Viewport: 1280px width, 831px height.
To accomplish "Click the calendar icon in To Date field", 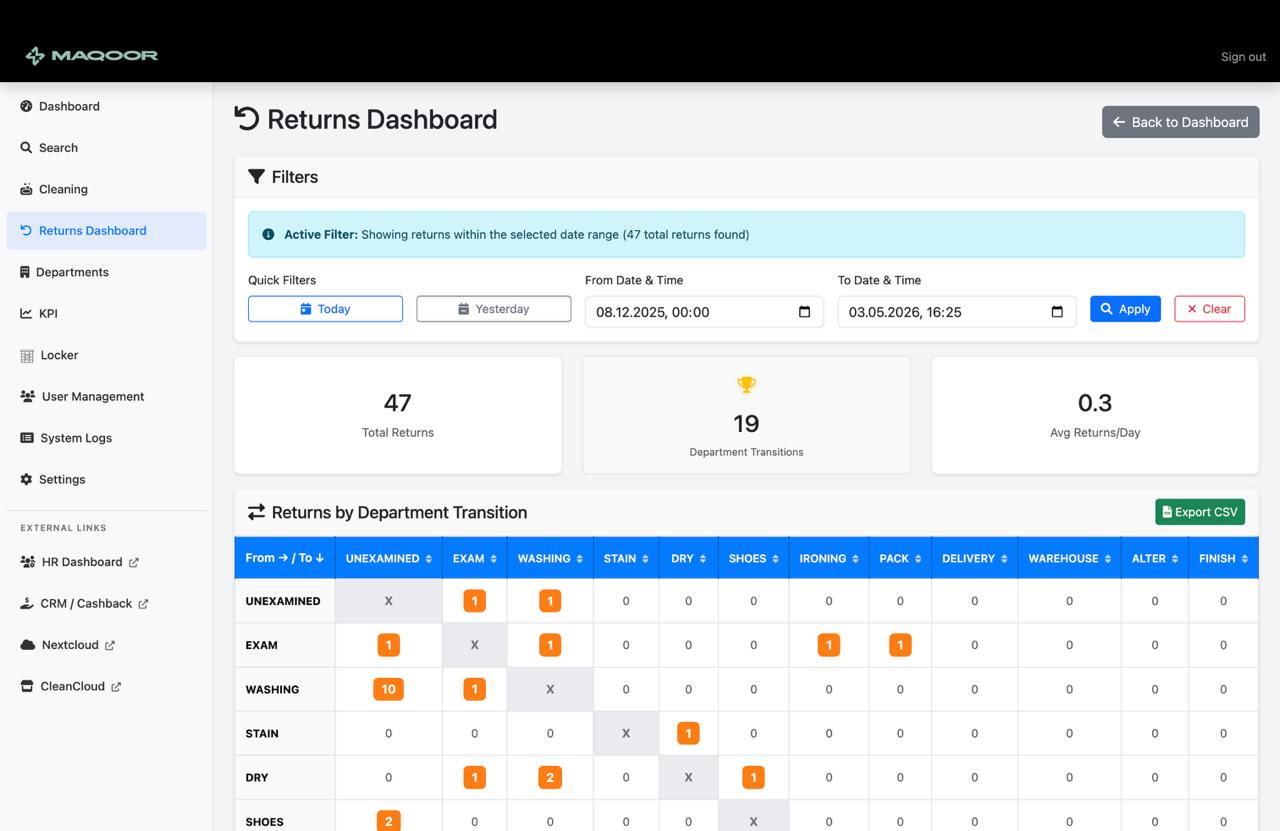I will (x=1057, y=312).
